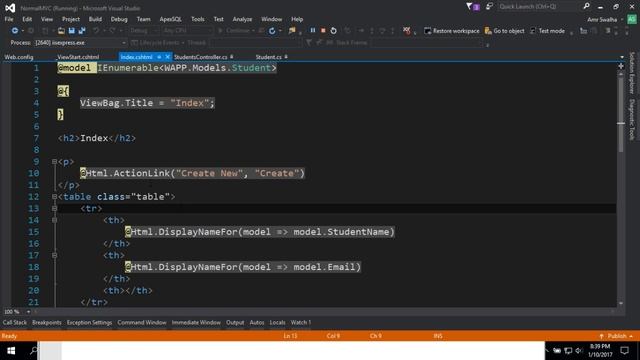Screen dimensions: 640x360
Task: Click the Test mode button
Action: pos(547,31)
